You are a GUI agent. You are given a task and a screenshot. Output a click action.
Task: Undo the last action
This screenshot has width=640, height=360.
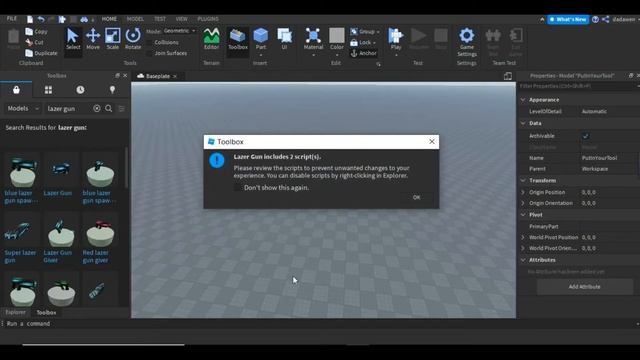[x=41, y=19]
